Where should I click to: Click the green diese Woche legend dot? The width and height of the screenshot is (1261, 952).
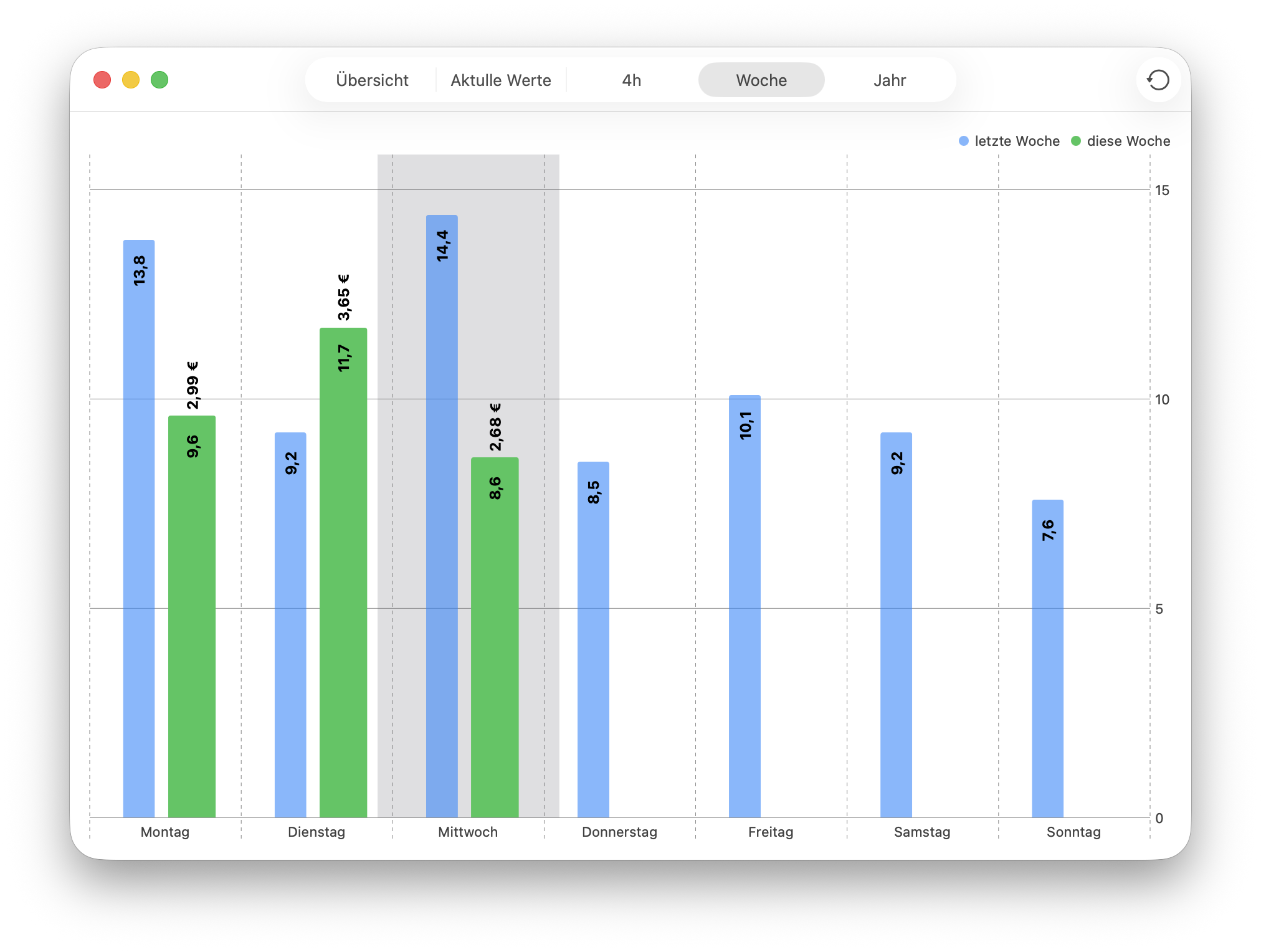click(1076, 141)
